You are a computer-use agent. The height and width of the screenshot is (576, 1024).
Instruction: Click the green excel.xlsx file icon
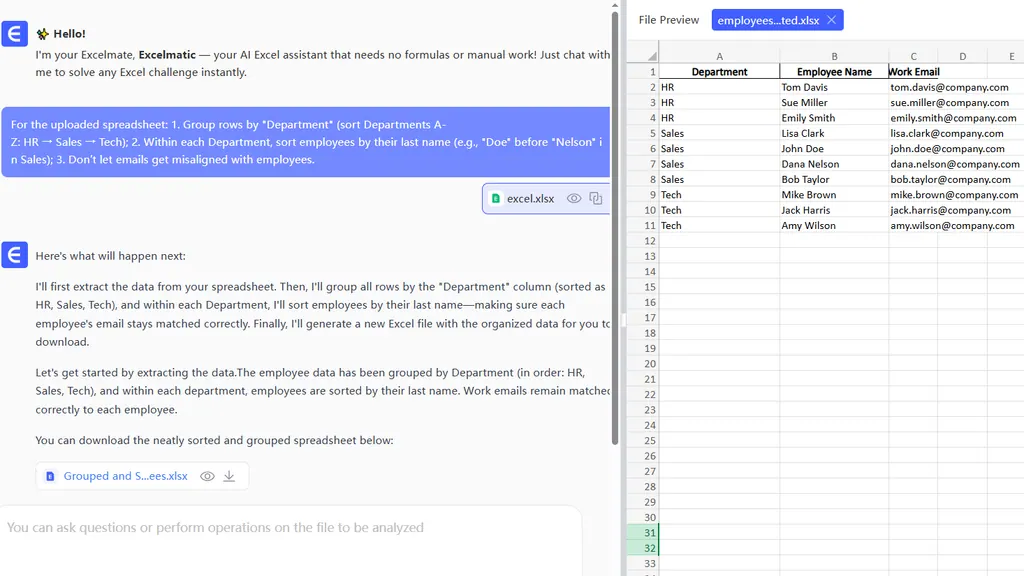496,199
